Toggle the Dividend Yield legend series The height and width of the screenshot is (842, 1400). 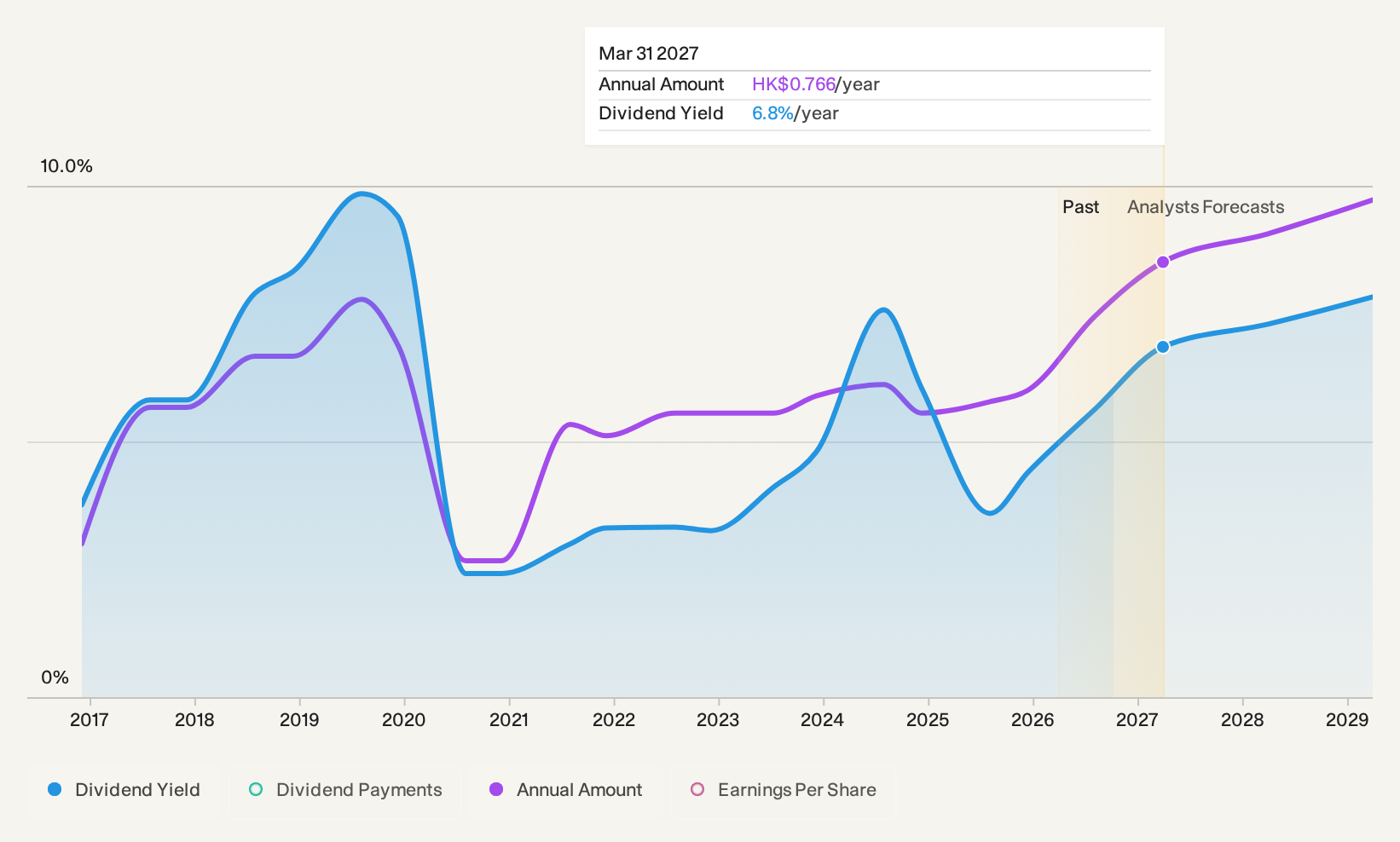tap(124, 790)
